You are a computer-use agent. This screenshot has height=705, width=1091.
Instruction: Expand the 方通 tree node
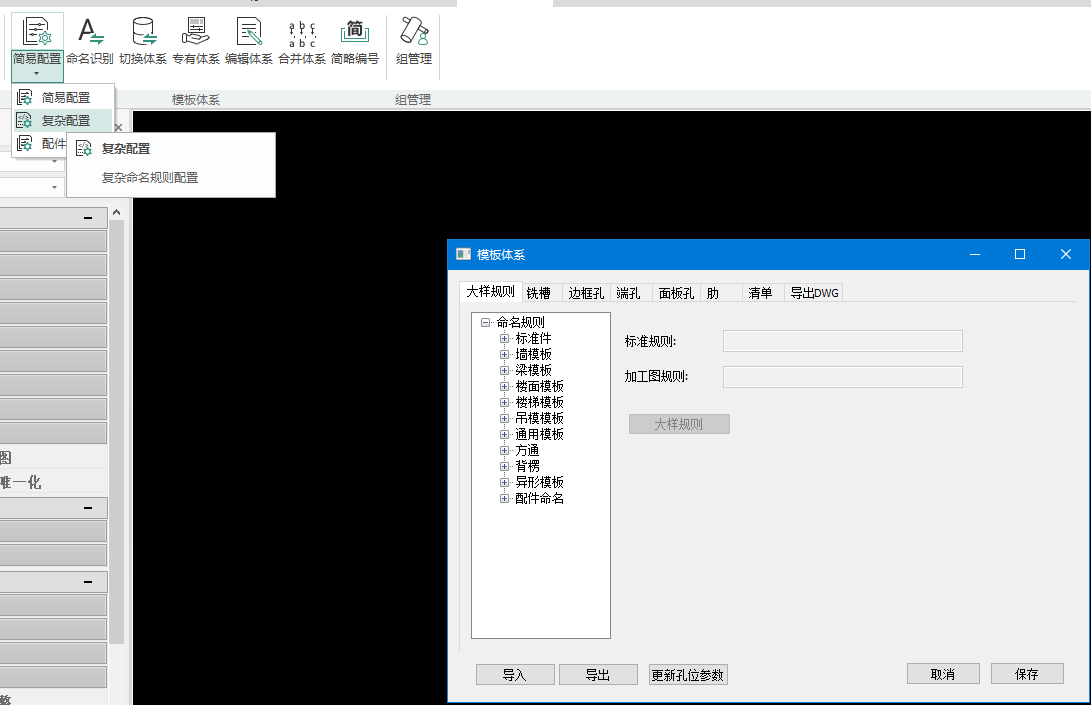tap(504, 450)
